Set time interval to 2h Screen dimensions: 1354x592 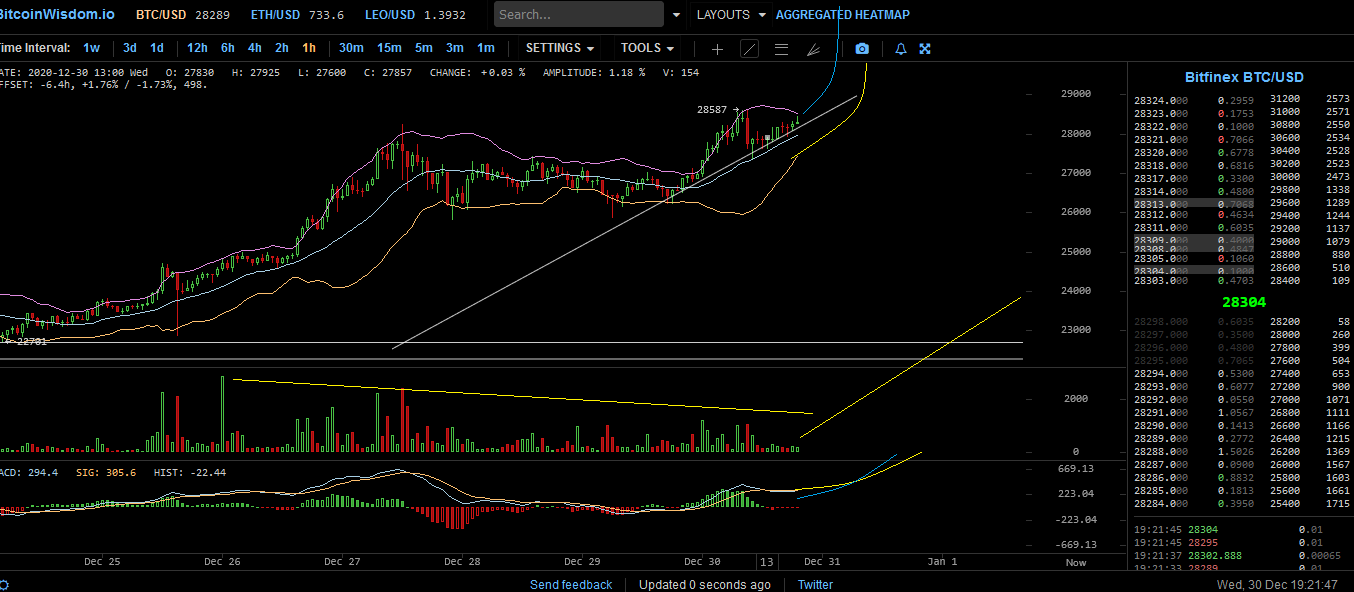coord(282,48)
